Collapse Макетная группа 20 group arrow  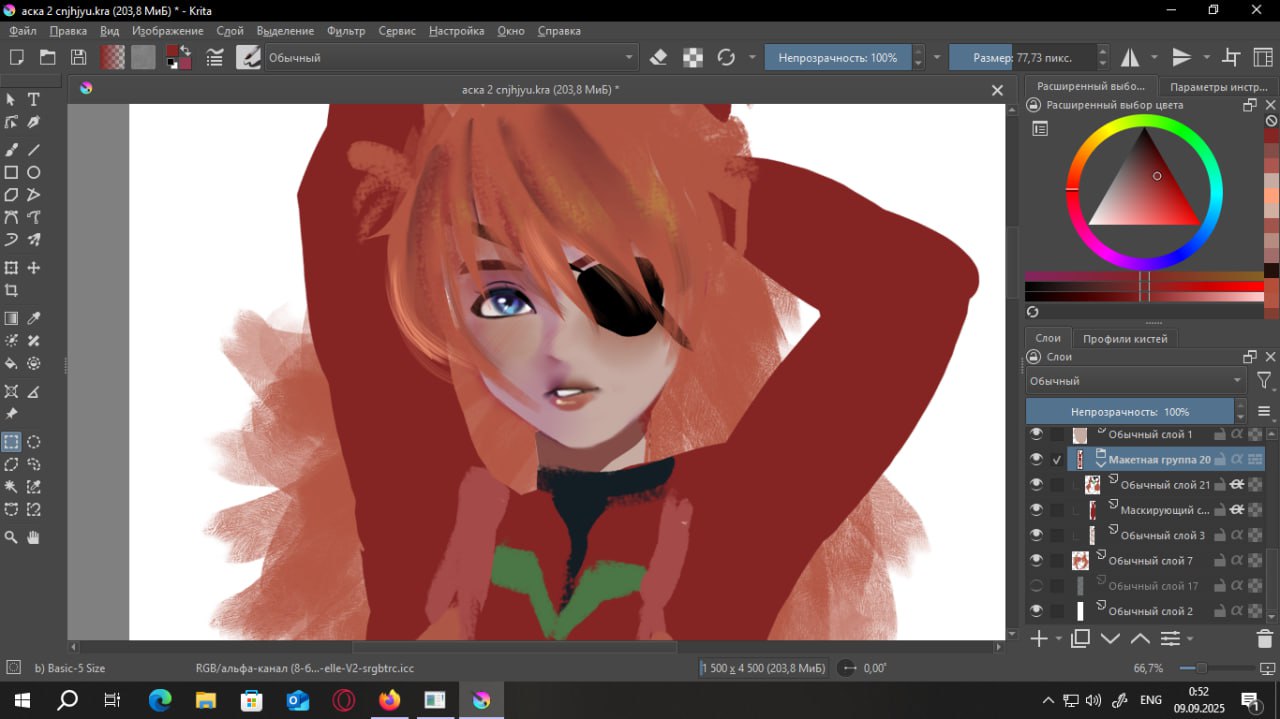[x=1101, y=465]
